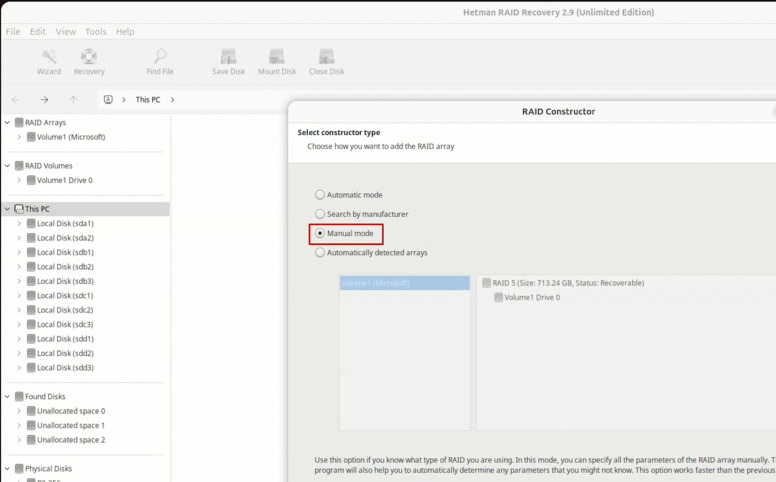Select Manual mode radio button
The width and height of the screenshot is (776, 482).
point(320,233)
